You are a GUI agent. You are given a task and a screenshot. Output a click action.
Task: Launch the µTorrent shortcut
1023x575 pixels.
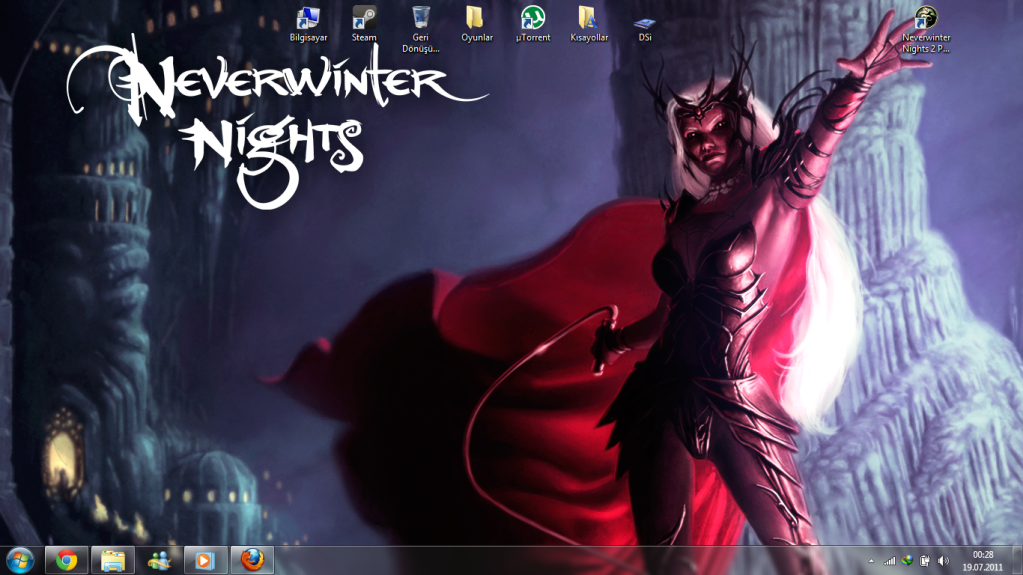click(533, 19)
